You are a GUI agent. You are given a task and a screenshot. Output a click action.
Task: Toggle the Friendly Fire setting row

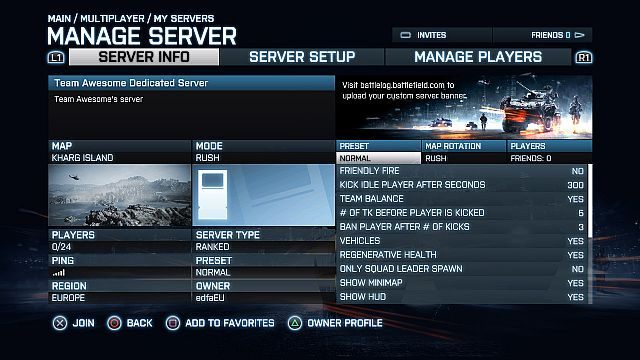[462, 171]
